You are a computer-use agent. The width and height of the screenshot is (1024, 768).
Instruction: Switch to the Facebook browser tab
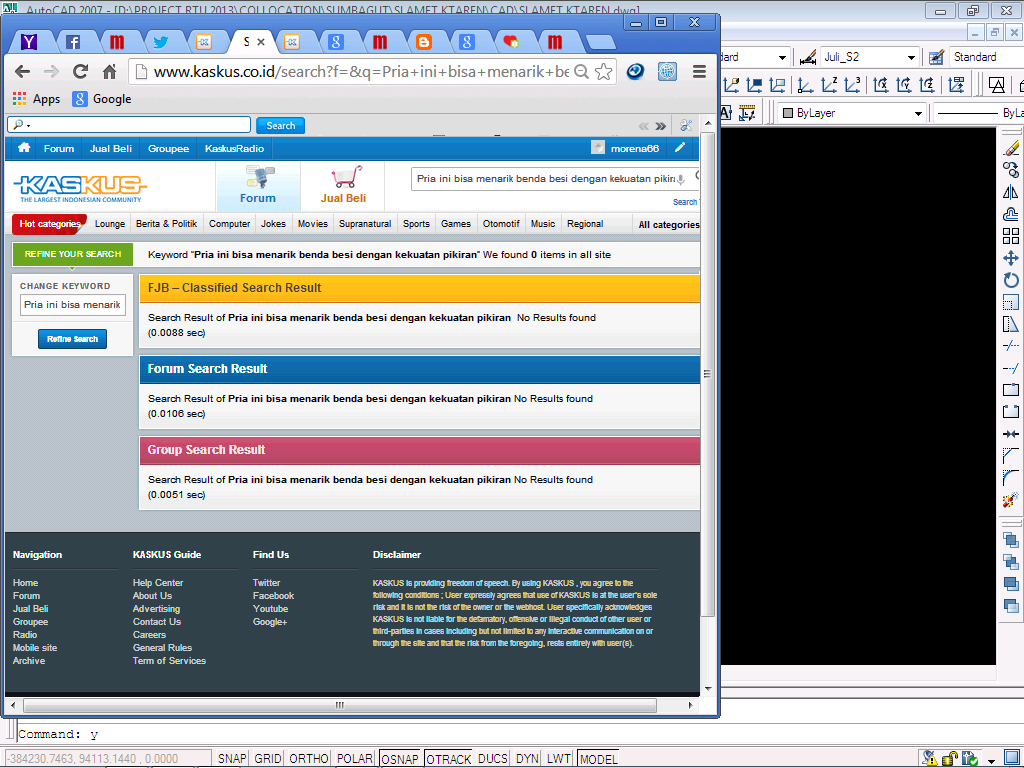[73, 42]
